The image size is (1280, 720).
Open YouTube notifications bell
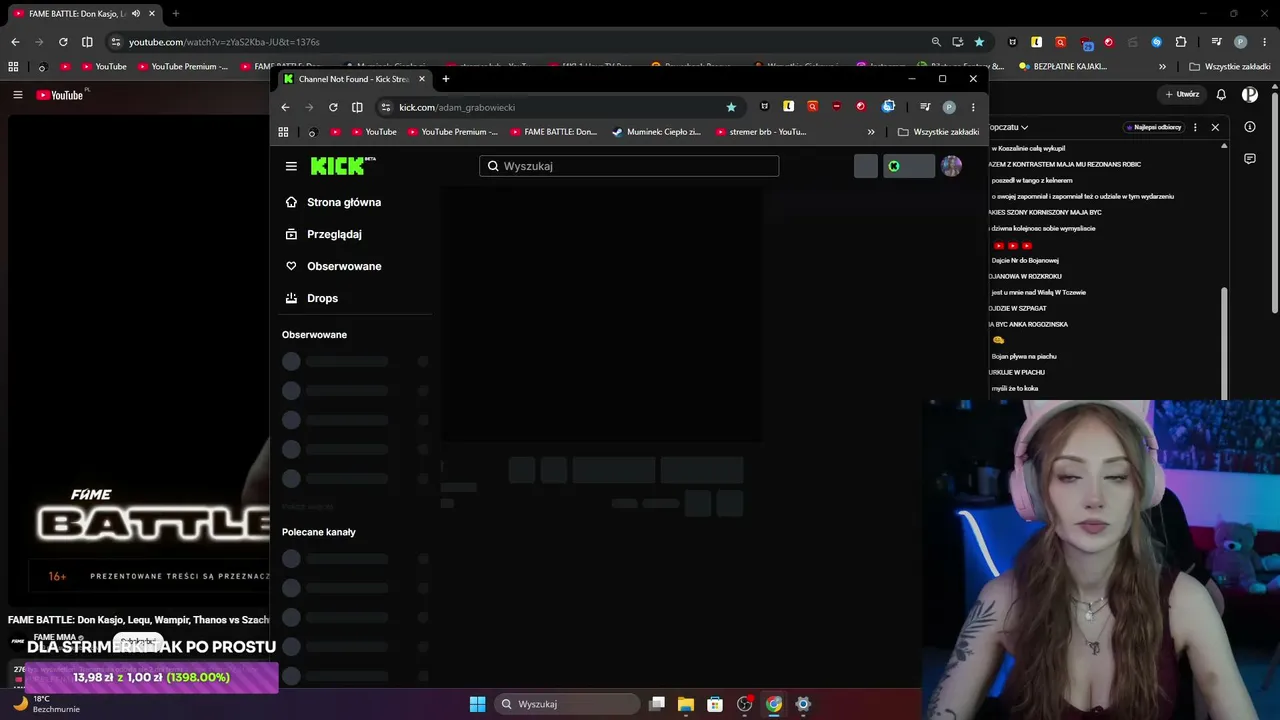[x=1221, y=95]
